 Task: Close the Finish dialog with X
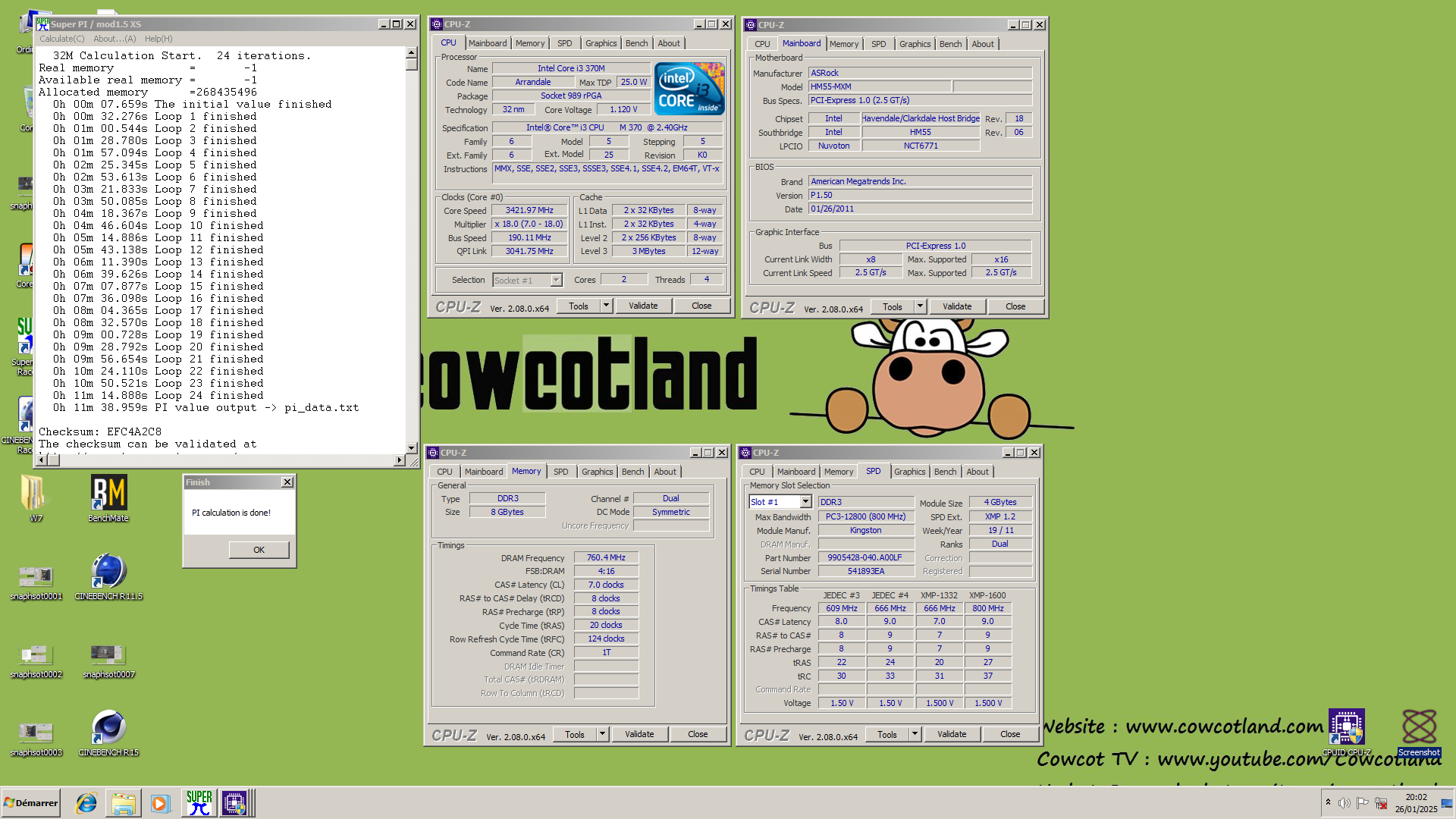[287, 482]
